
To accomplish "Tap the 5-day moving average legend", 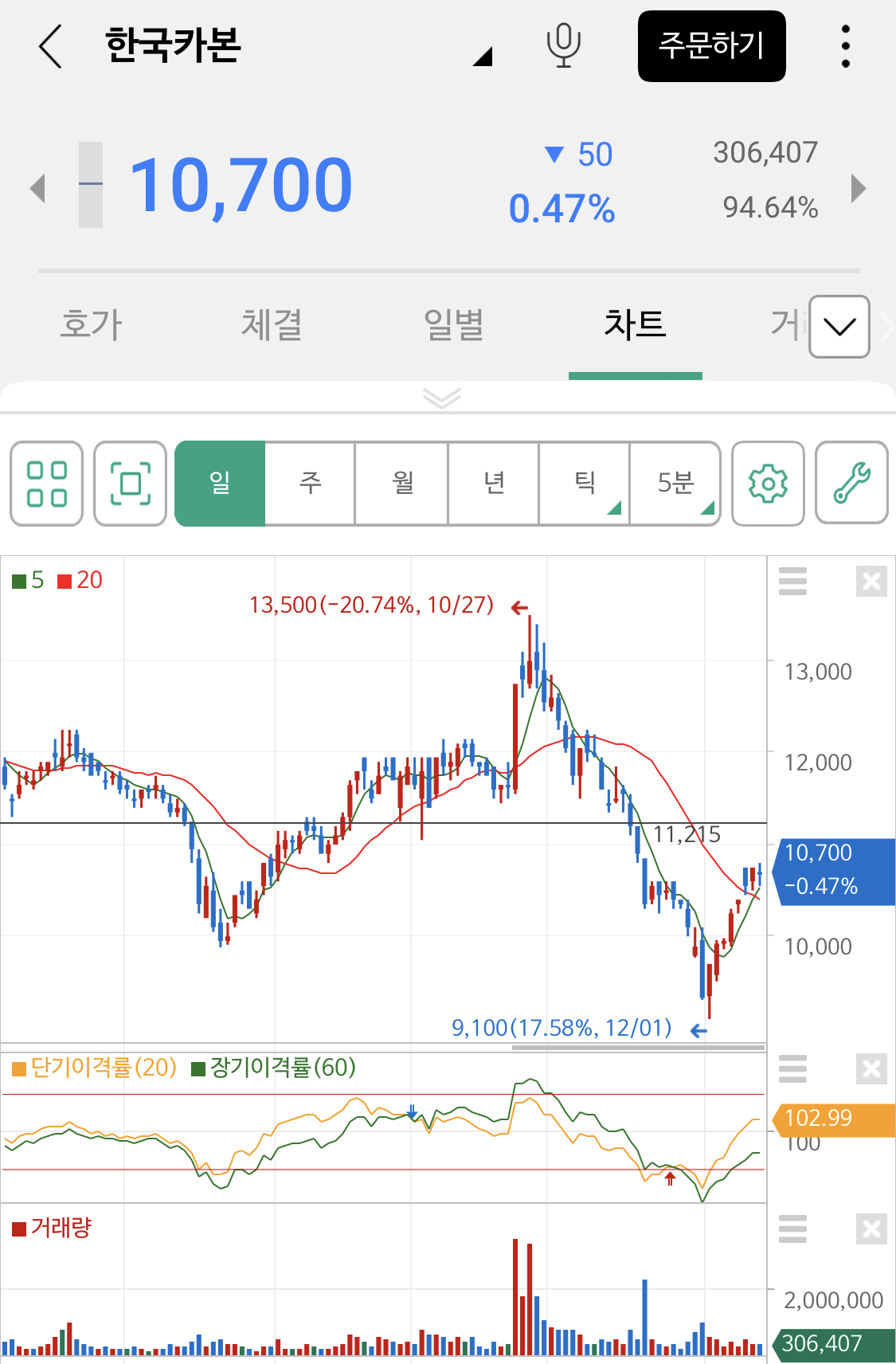I will click(29, 580).
